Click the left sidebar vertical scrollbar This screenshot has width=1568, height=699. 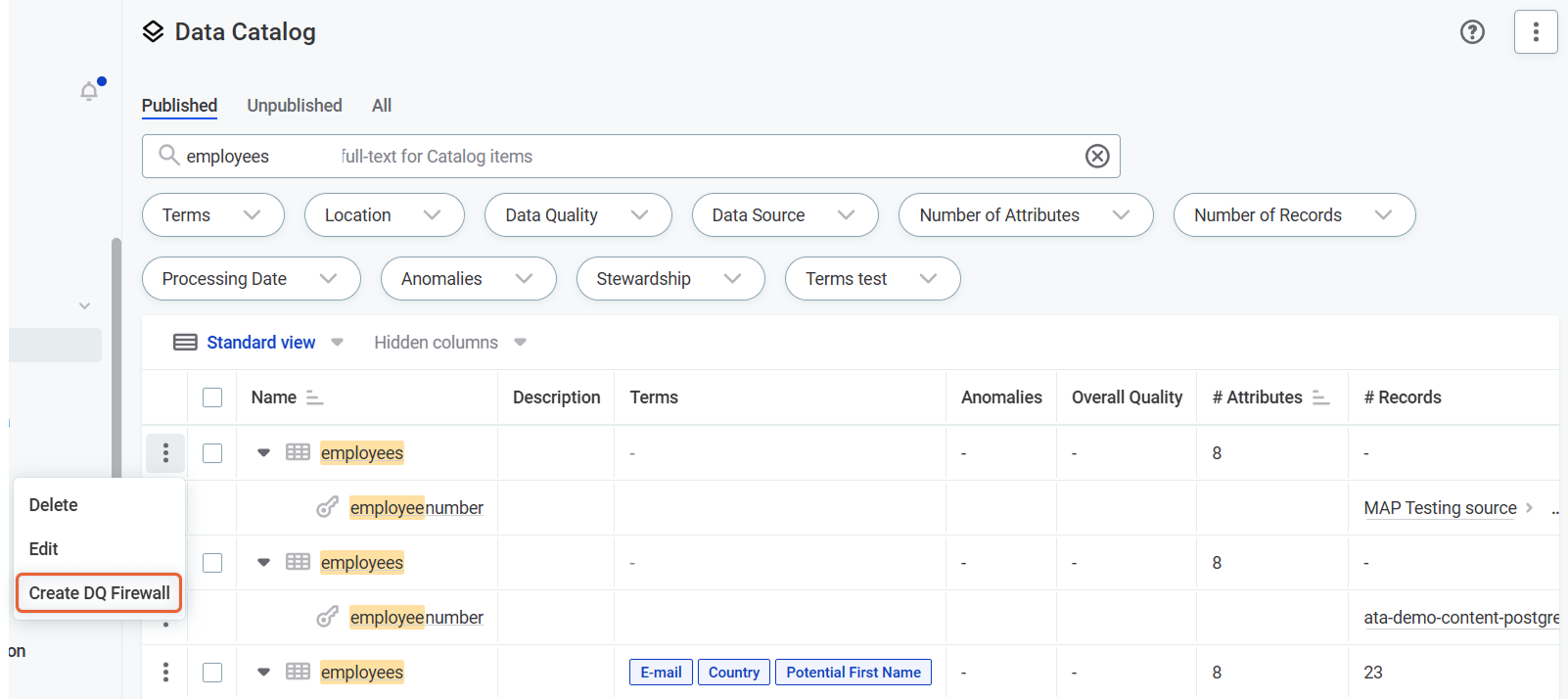point(116,357)
